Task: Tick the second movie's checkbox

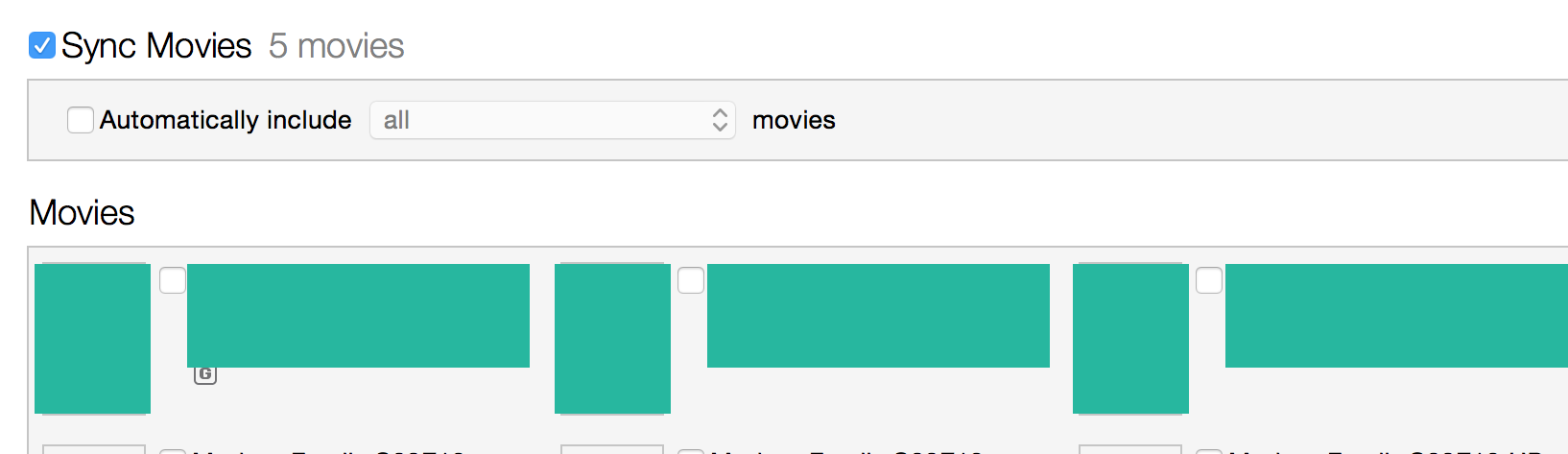Action: [x=691, y=280]
